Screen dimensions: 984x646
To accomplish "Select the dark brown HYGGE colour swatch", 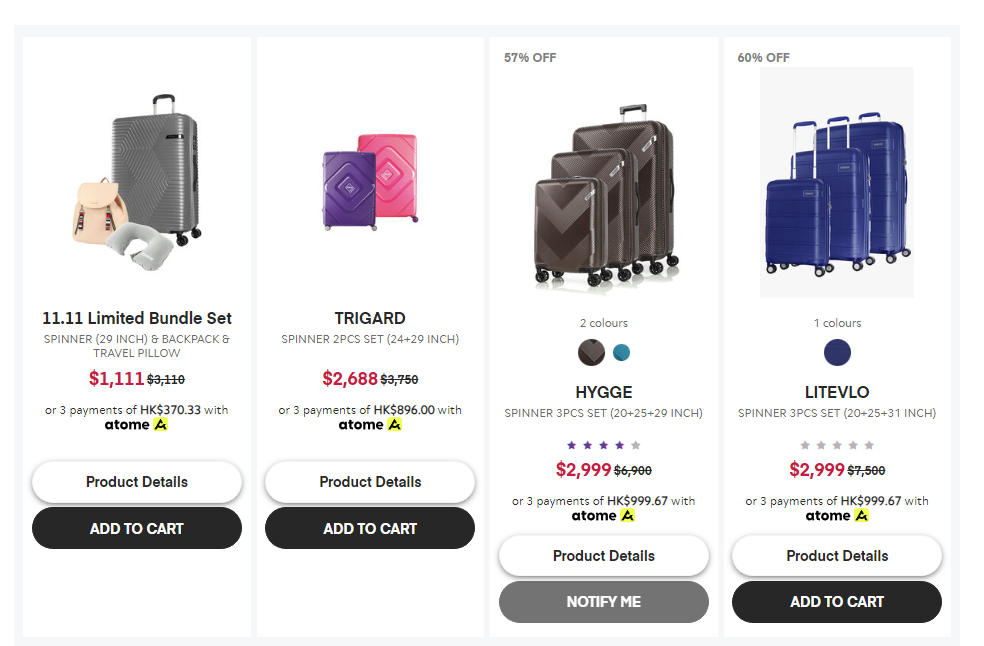I will coord(591,352).
